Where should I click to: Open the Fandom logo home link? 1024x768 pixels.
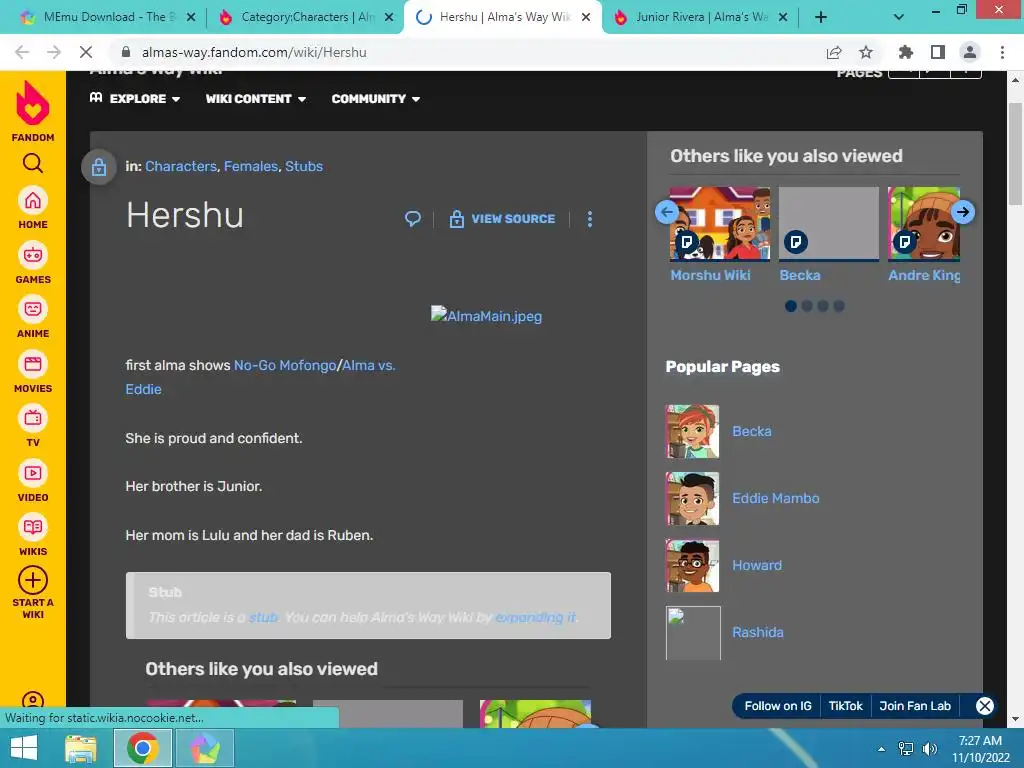point(33,111)
